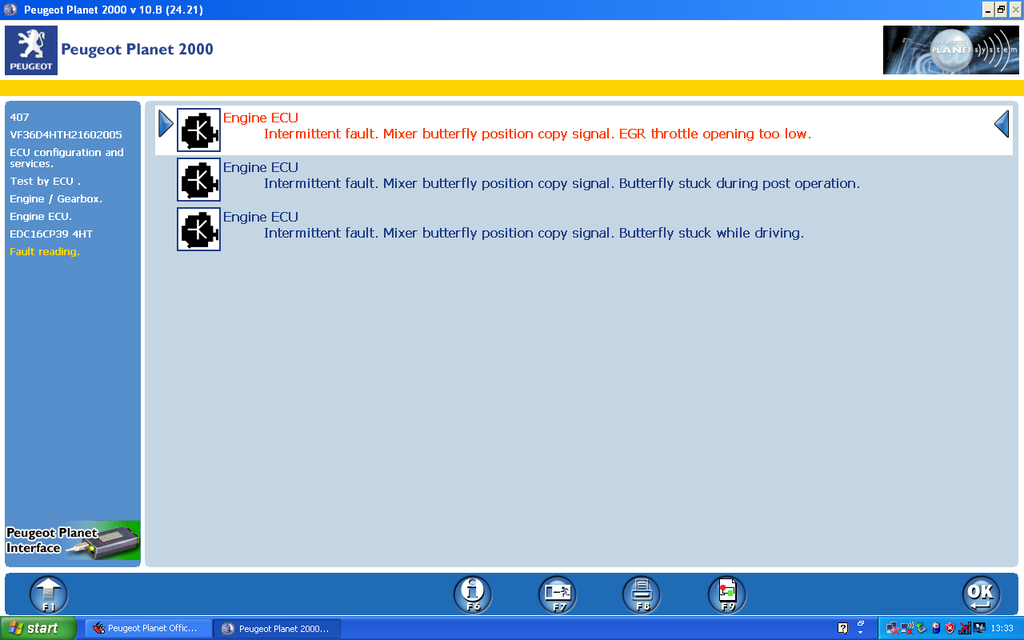
Task: Click the Peugeot Planet System banner image
Action: tap(950, 50)
